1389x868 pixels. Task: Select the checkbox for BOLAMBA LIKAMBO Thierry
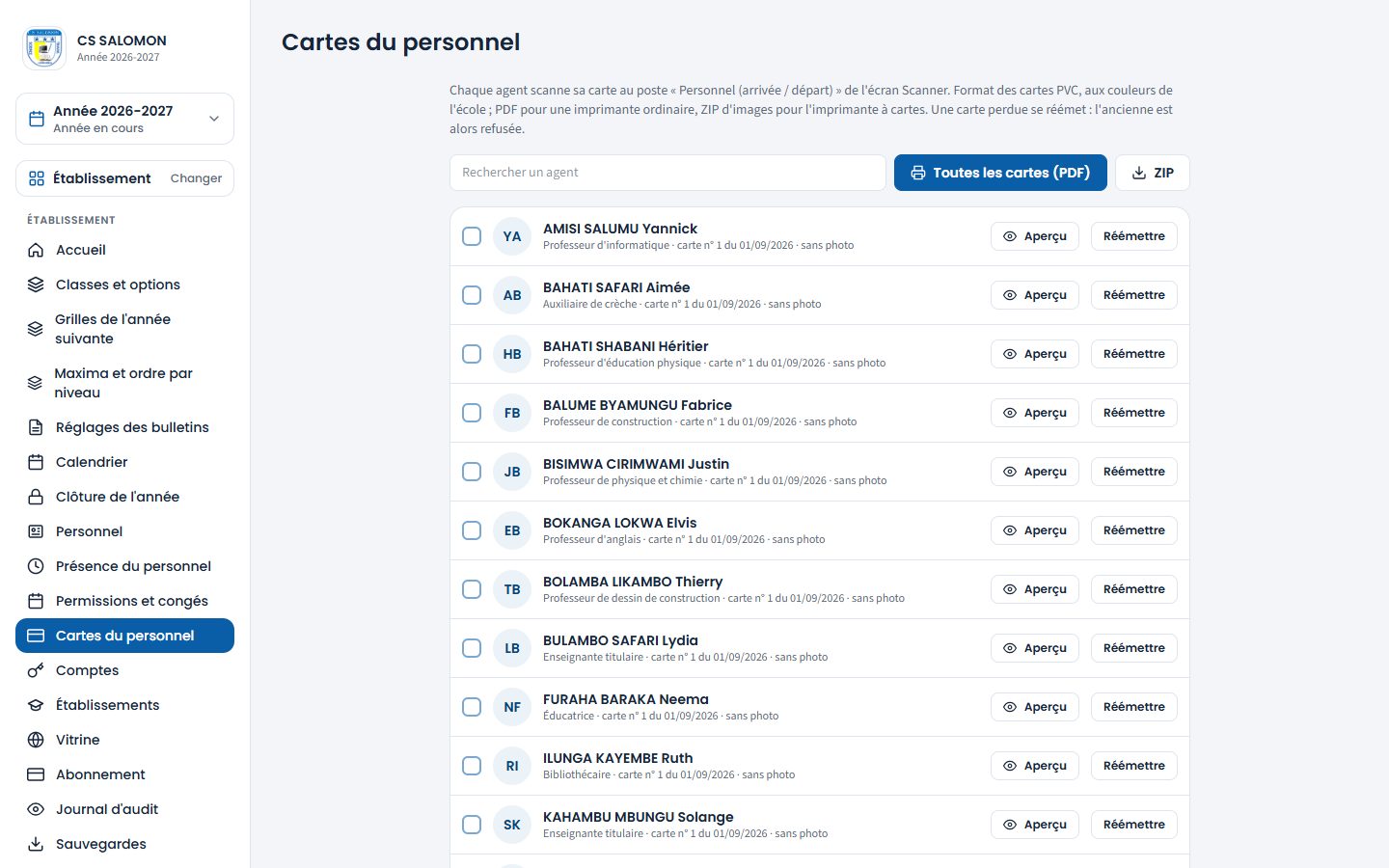tap(472, 589)
